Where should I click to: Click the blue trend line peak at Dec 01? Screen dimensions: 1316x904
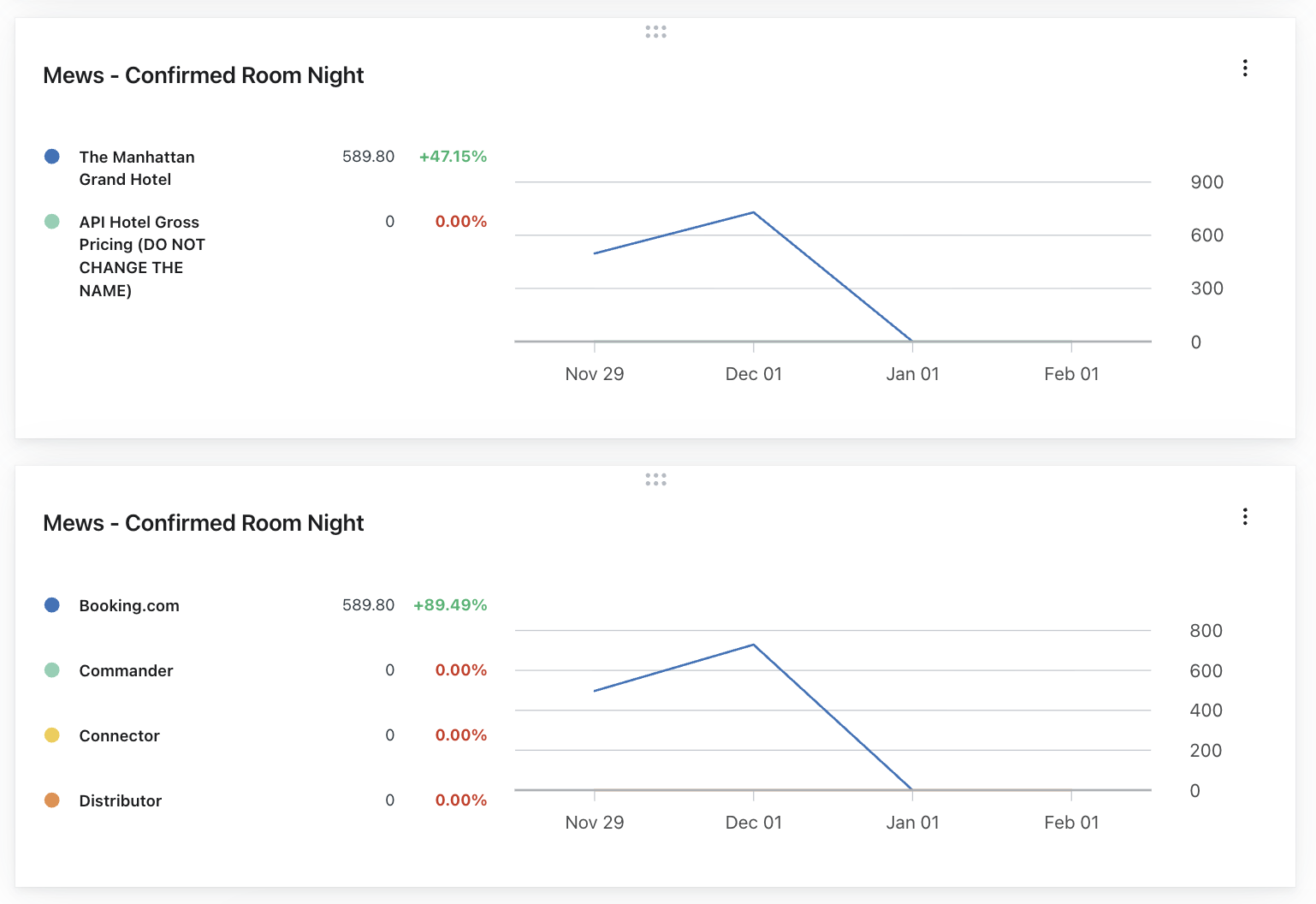753,212
